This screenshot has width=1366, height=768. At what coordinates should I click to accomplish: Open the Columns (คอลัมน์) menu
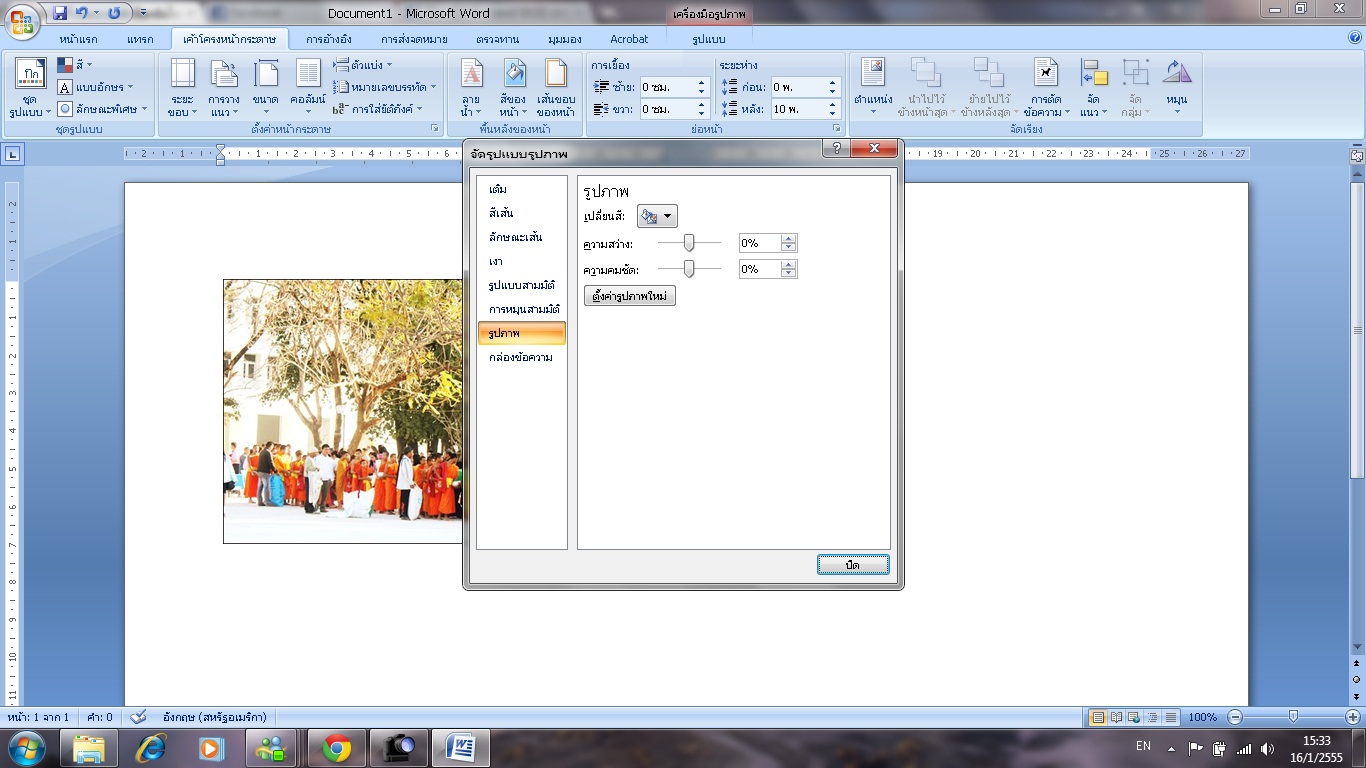click(308, 88)
